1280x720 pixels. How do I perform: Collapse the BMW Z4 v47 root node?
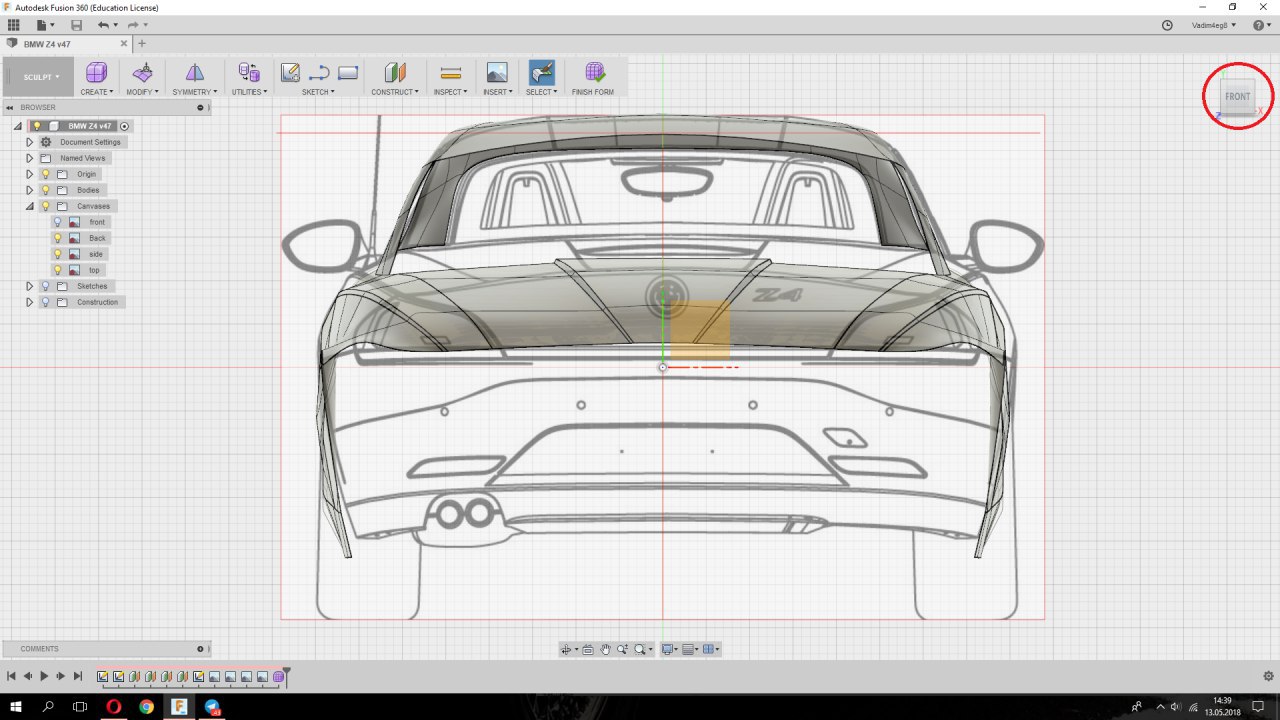18,126
